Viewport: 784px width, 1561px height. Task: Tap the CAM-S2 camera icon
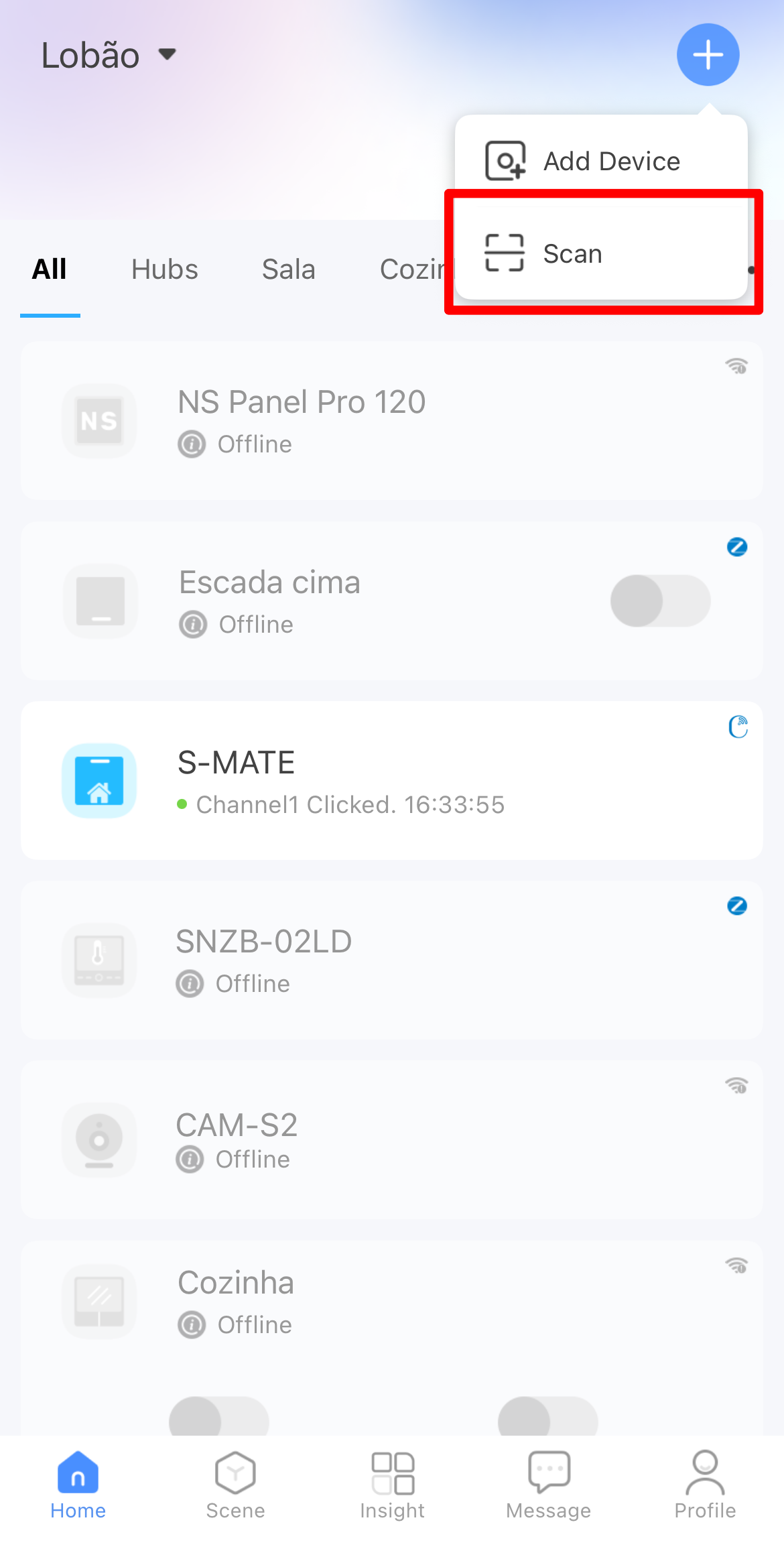99,1140
